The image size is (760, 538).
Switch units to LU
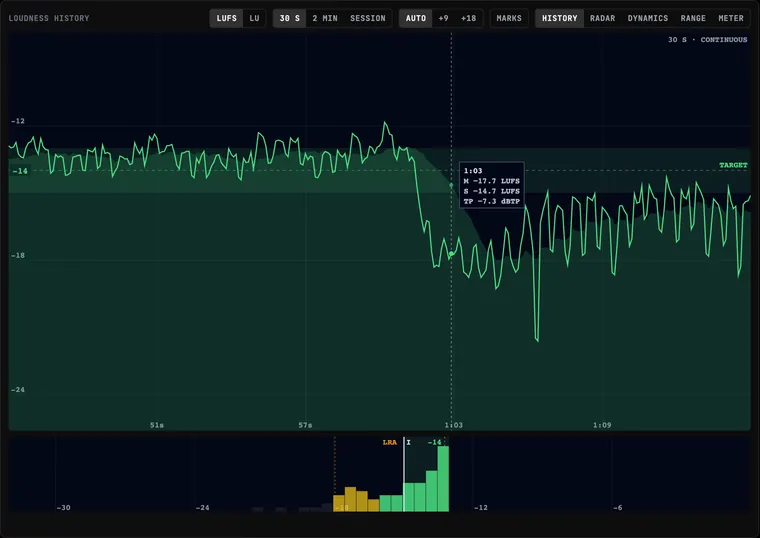tap(254, 18)
